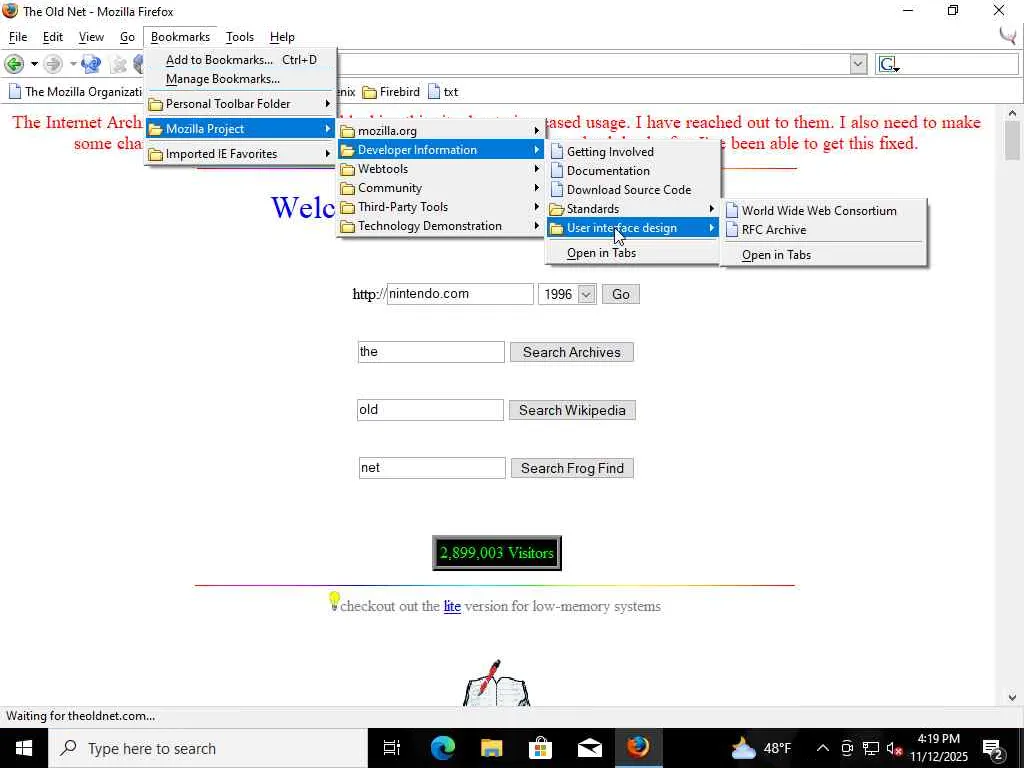Viewport: 1024px width, 768px height.
Task: Click the page scrollbar up arrow
Action: click(1012, 113)
